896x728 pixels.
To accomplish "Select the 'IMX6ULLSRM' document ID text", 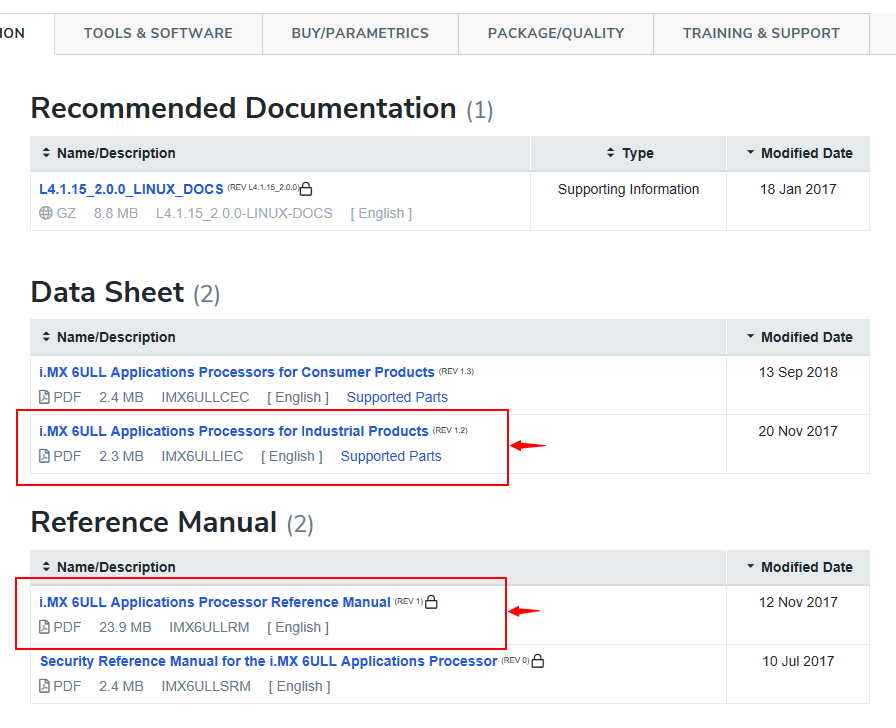I will [206, 686].
